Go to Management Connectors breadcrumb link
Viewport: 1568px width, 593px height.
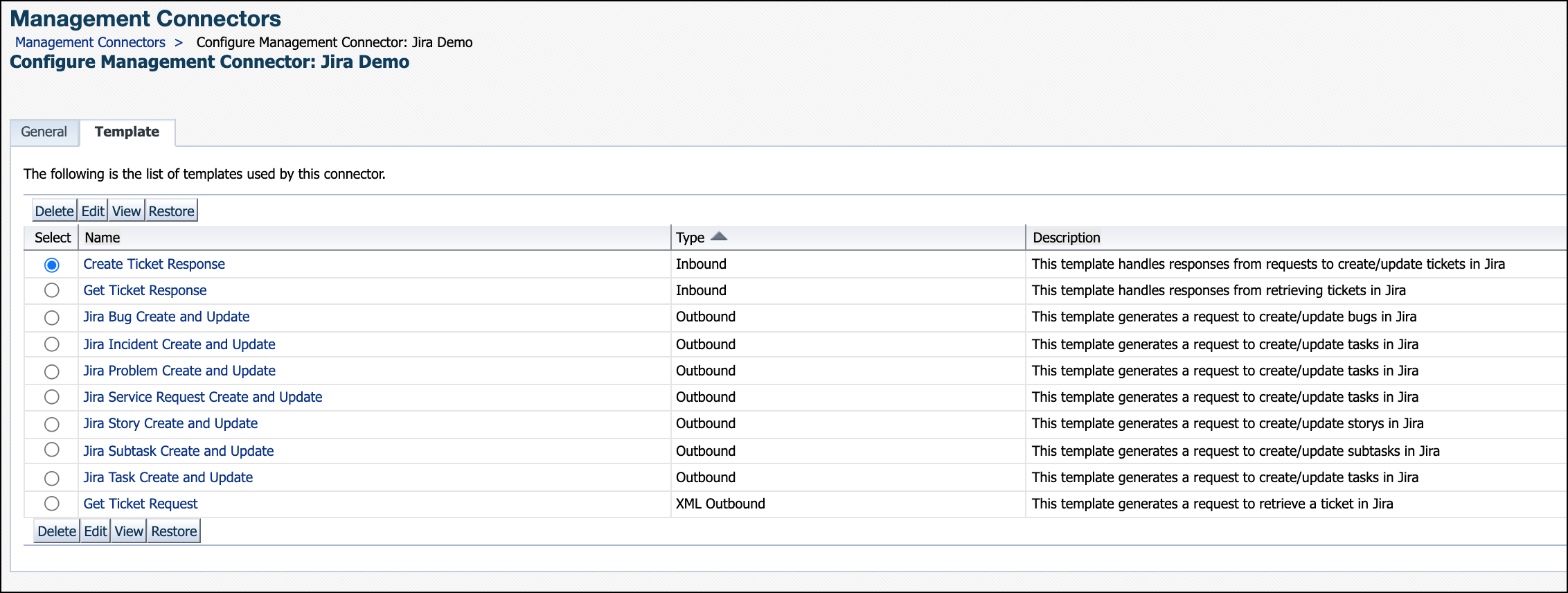pyautogui.click(x=90, y=42)
